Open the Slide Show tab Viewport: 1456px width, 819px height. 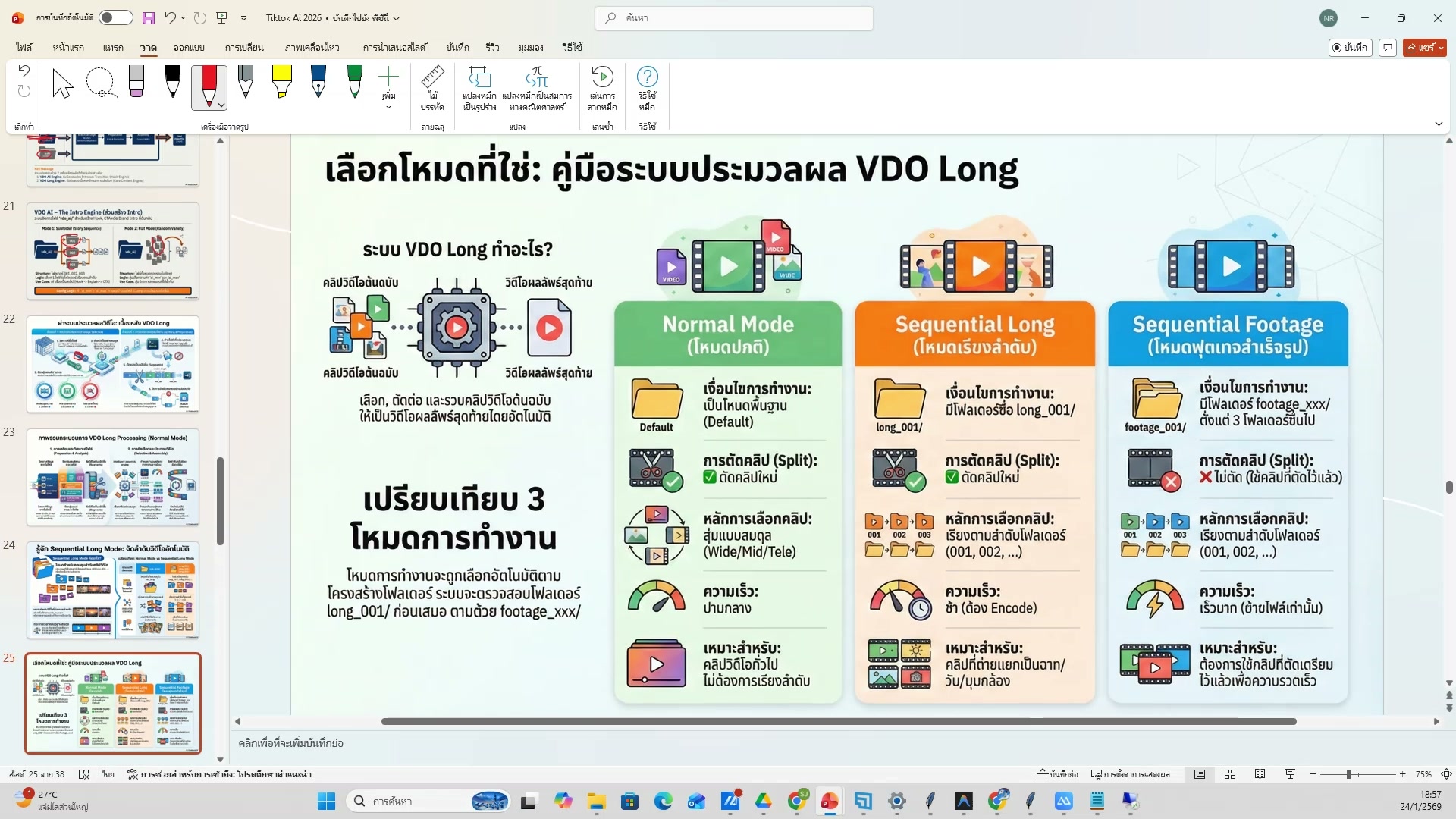coord(394,47)
